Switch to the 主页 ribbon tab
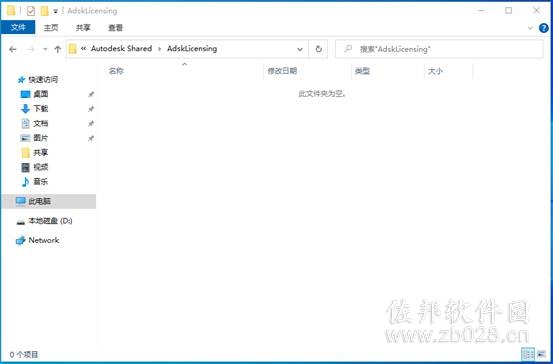Viewport: 553px width, 364px height. click(x=51, y=28)
